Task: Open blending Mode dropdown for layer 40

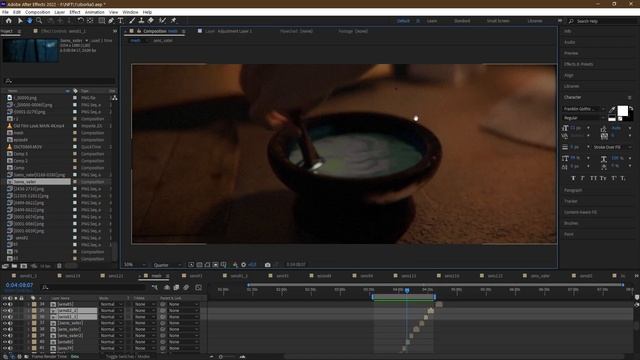Action: pyautogui.click(x=111, y=342)
